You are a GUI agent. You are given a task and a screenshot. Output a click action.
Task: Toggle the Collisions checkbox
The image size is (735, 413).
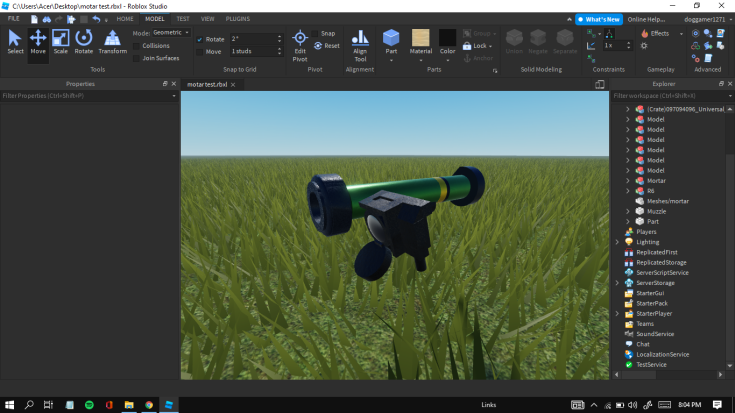coord(136,46)
